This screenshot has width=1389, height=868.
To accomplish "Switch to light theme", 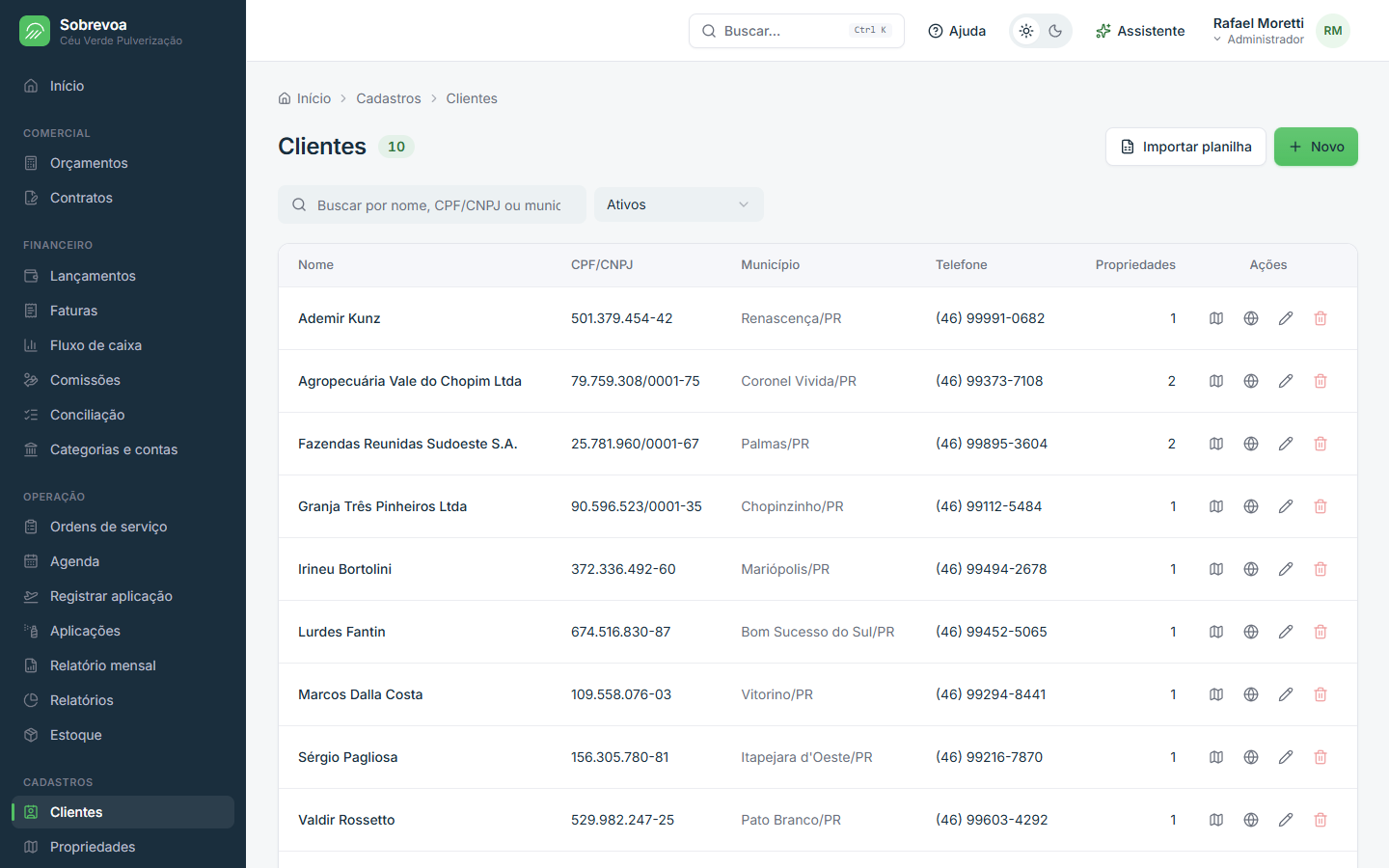I will (x=1026, y=31).
